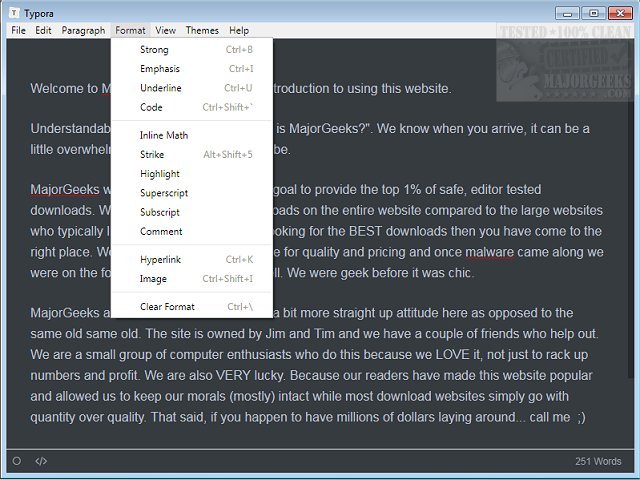Open the Edit menu
Viewport: 640px width, 480px height.
pos(43,31)
